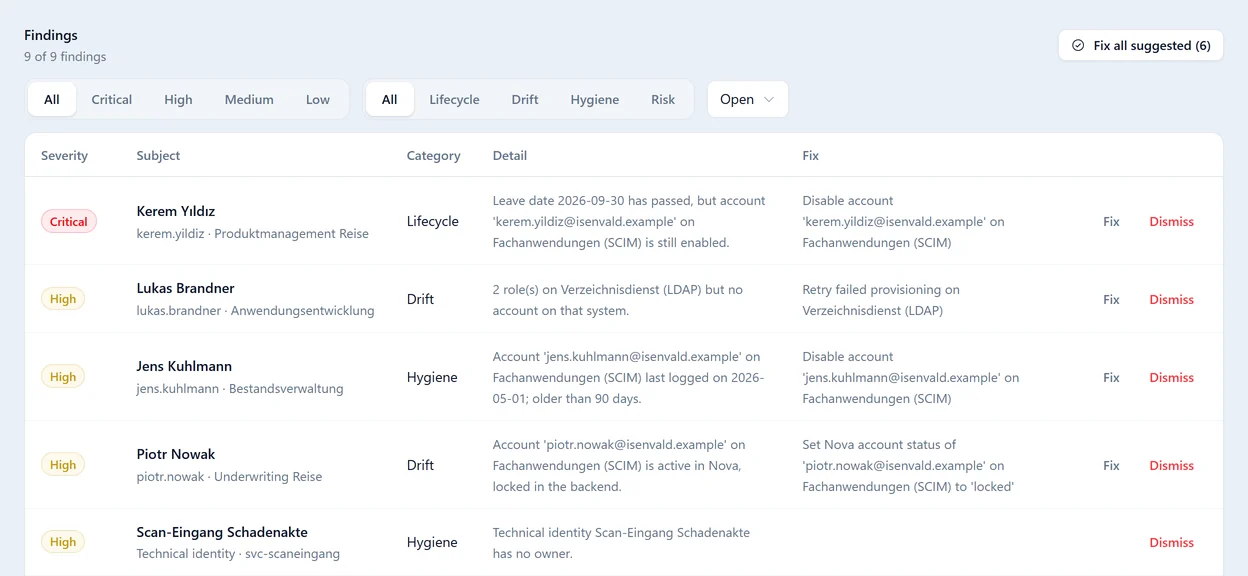Click 'lukas.brandner · Anwendungsentwicklung' subtext
1248x576 pixels.
click(256, 311)
